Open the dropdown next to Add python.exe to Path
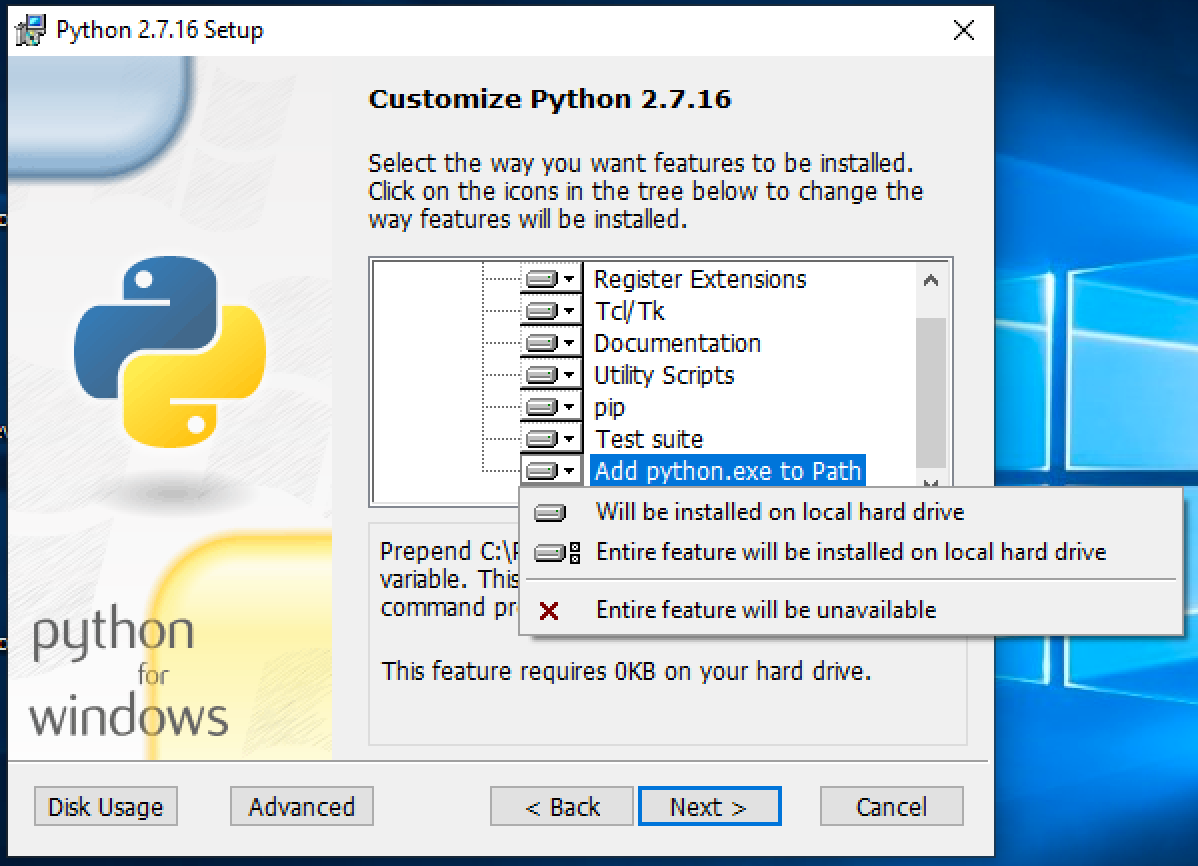The width and height of the screenshot is (1198, 866). point(570,470)
